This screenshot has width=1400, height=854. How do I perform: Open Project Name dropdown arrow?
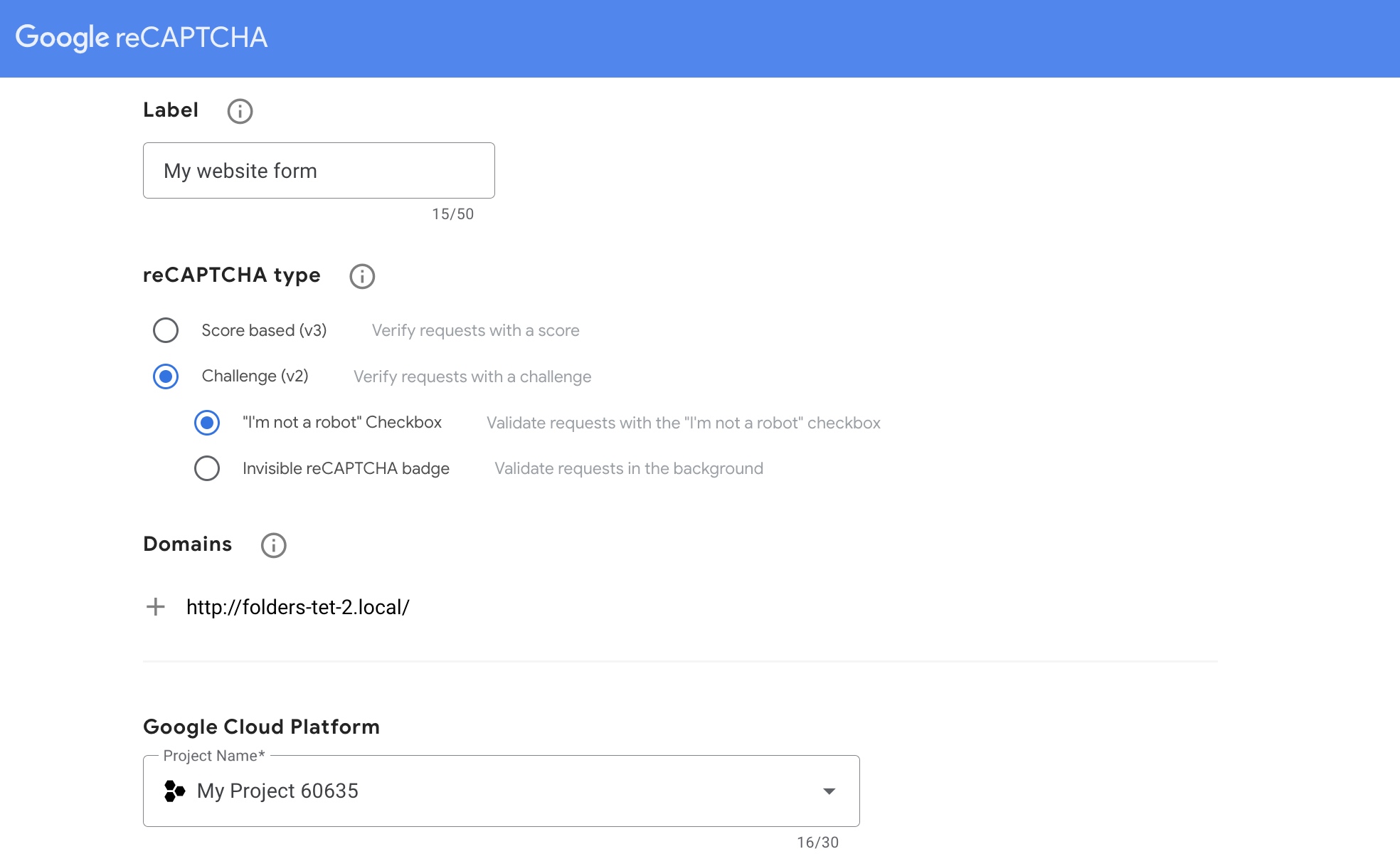click(829, 791)
